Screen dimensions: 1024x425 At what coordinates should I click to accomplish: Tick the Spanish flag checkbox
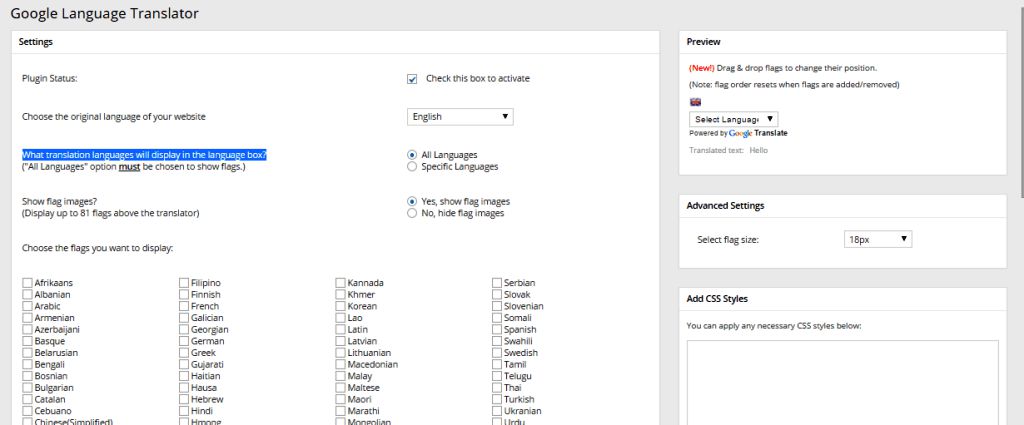497,330
